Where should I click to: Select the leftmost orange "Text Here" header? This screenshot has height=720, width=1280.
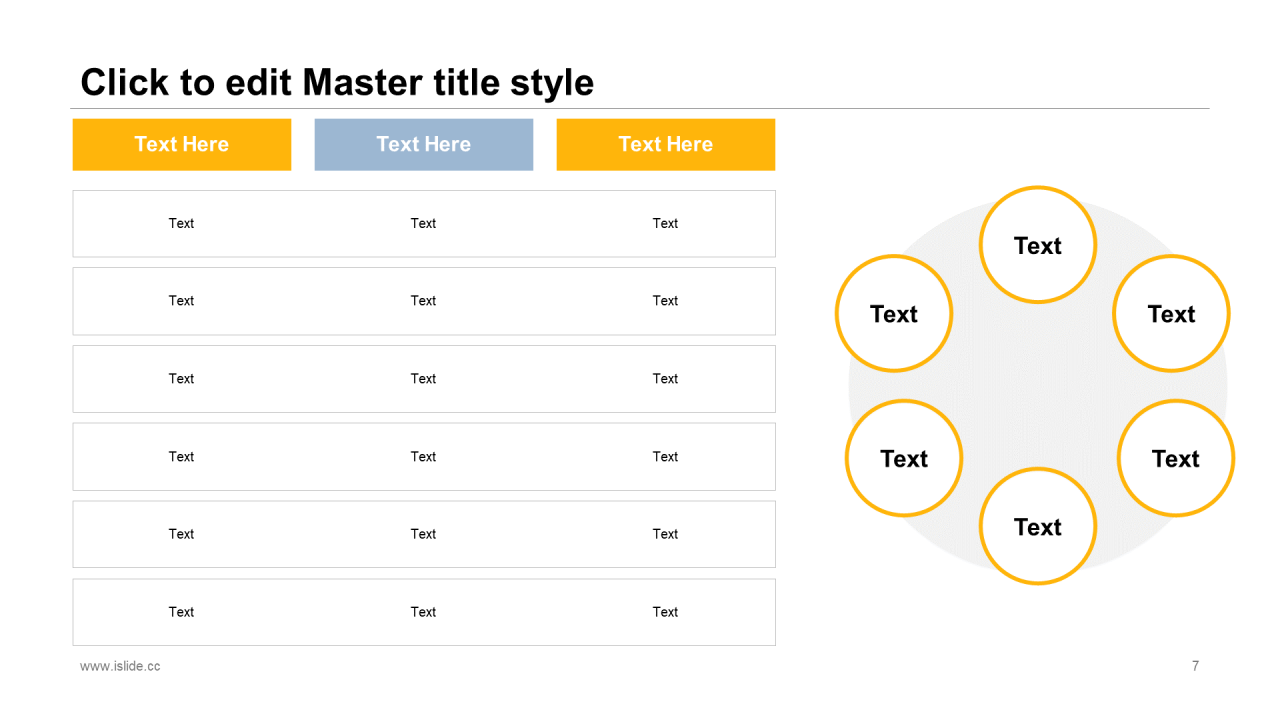coord(181,144)
